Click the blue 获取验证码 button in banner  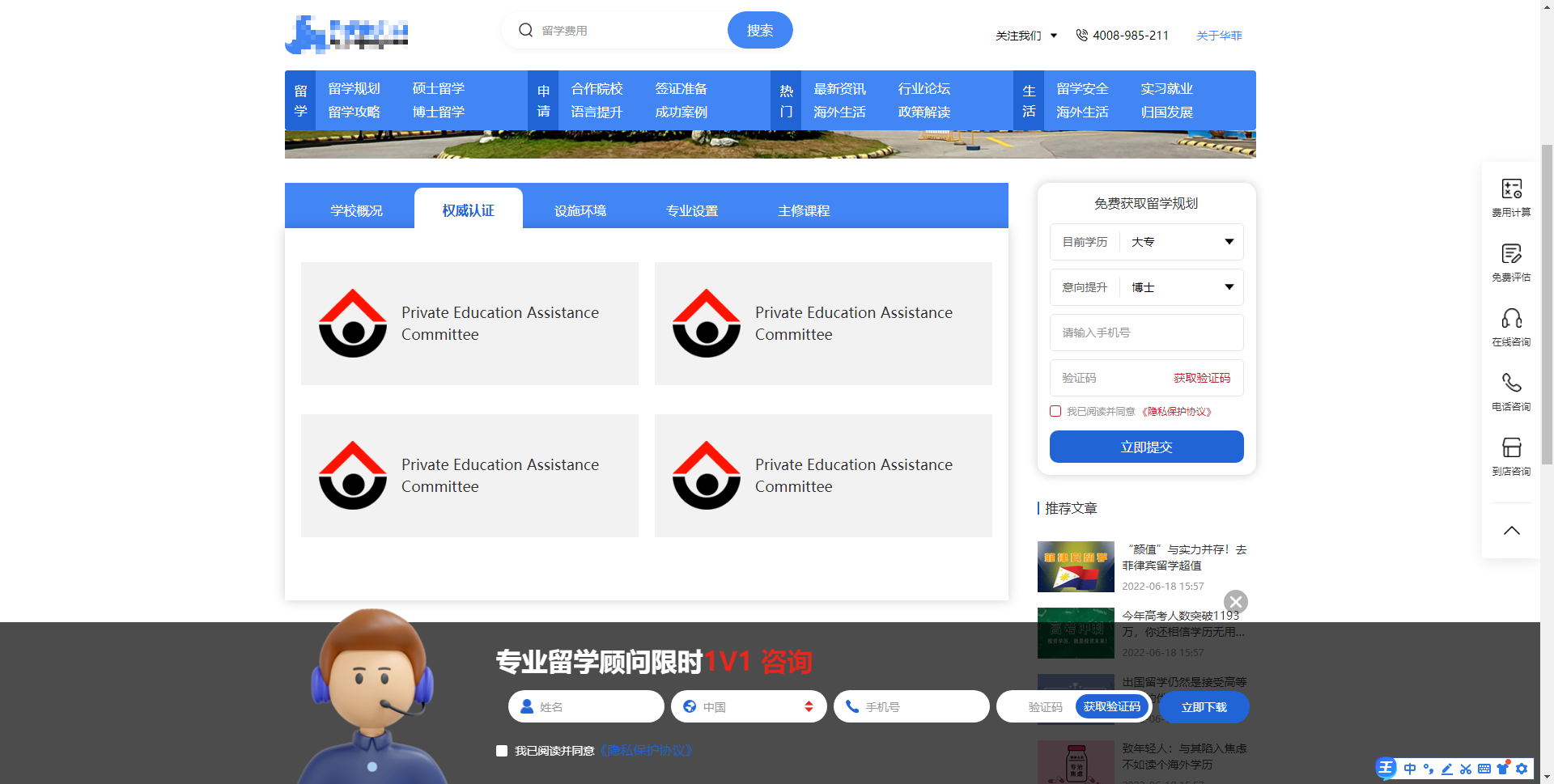[x=1112, y=706]
